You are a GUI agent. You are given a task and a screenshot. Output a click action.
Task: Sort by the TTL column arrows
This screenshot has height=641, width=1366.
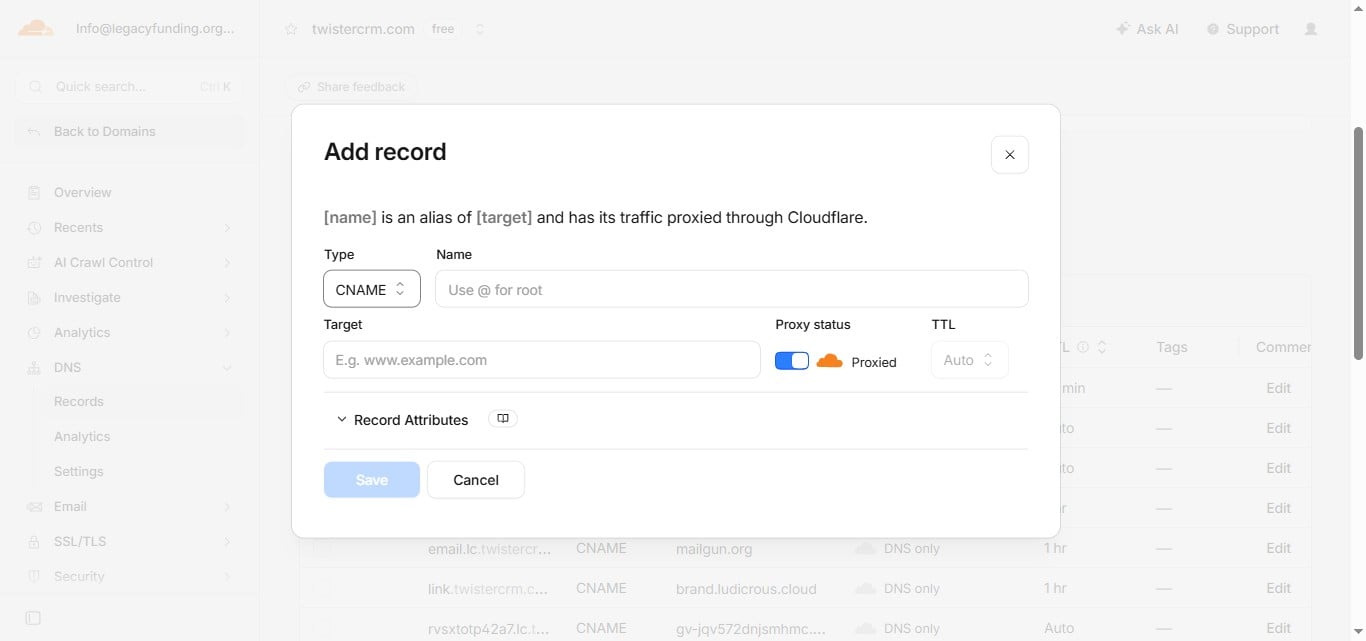click(x=1102, y=347)
